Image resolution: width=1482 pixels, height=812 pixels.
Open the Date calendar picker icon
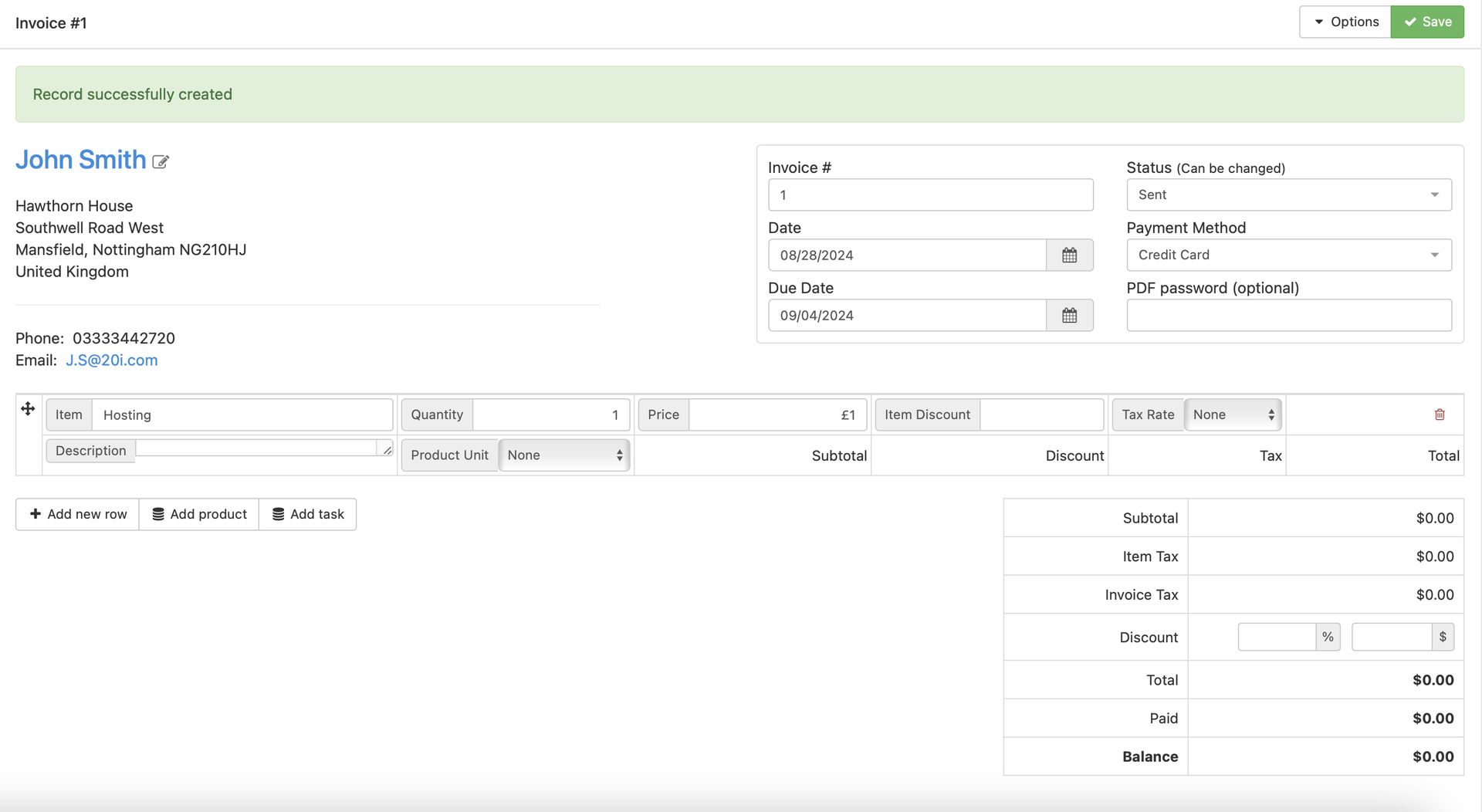click(x=1069, y=255)
